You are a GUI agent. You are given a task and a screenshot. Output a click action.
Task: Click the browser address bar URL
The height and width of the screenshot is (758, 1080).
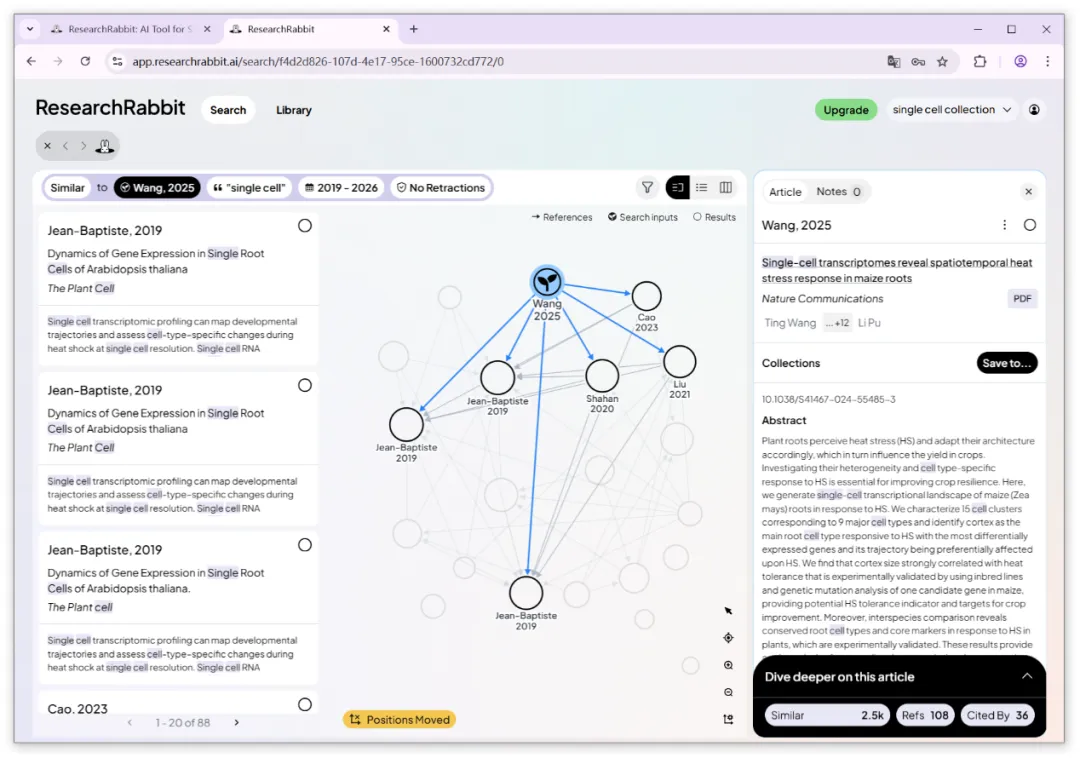pos(318,61)
